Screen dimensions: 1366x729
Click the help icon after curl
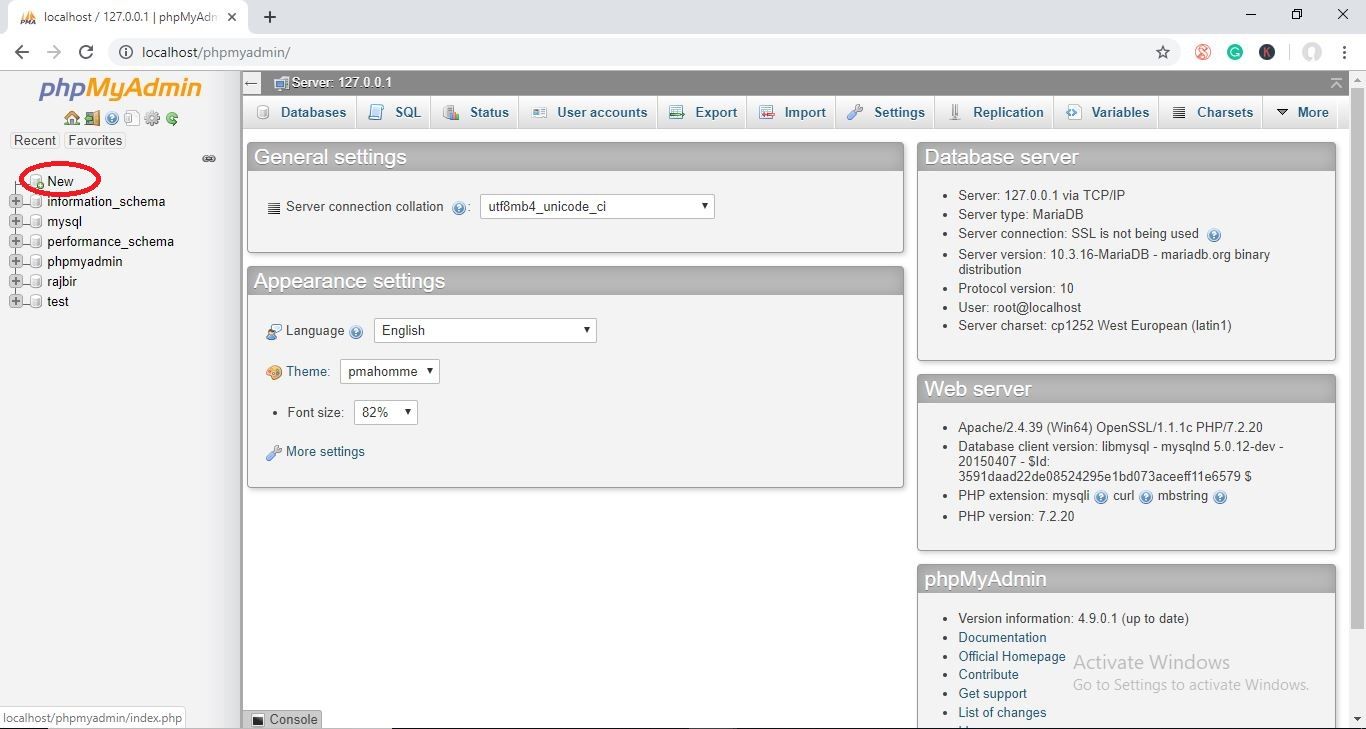pyautogui.click(x=1146, y=497)
